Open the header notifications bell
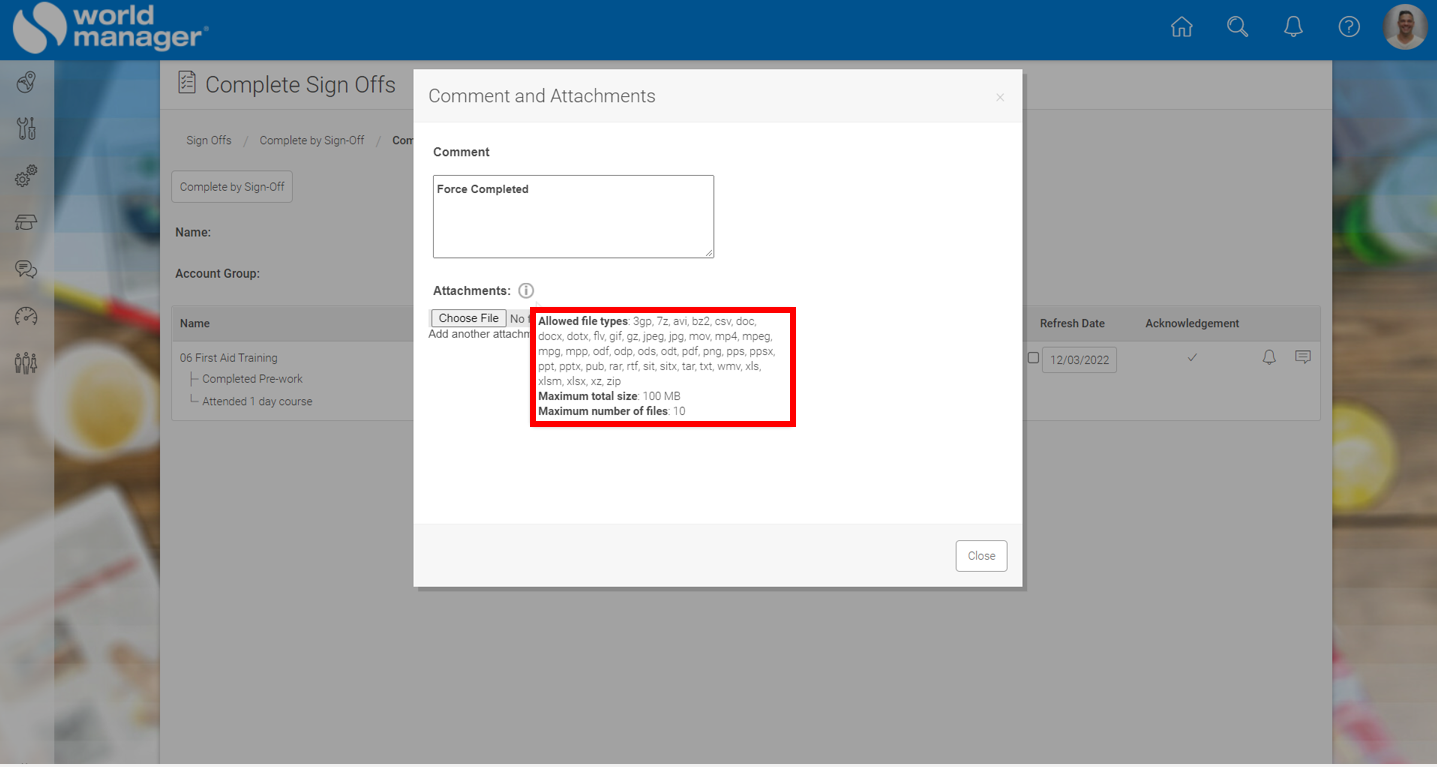1437x767 pixels. 1293,28
